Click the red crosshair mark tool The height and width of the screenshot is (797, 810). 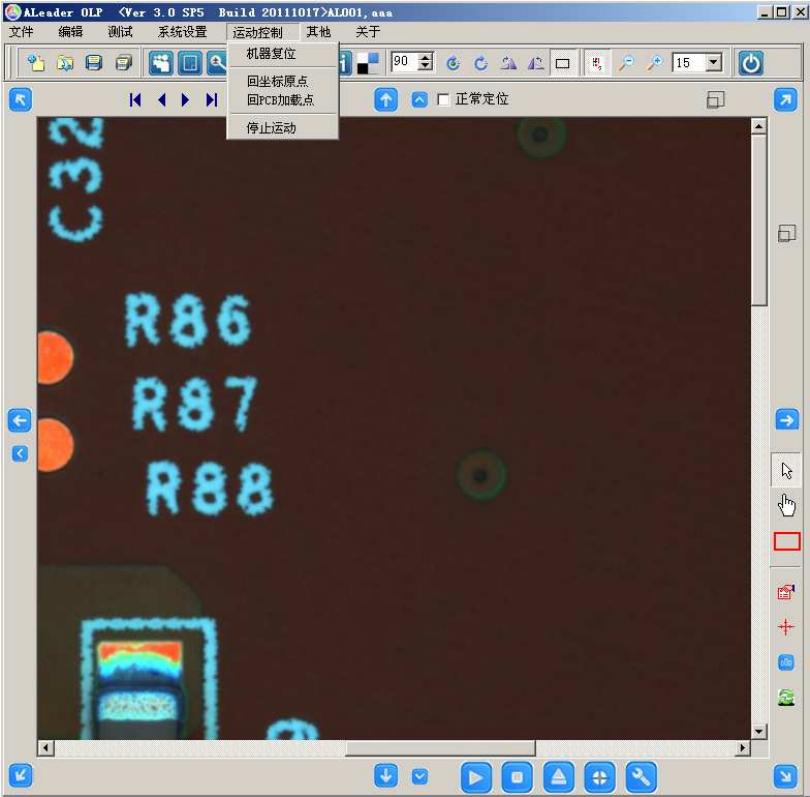(786, 627)
